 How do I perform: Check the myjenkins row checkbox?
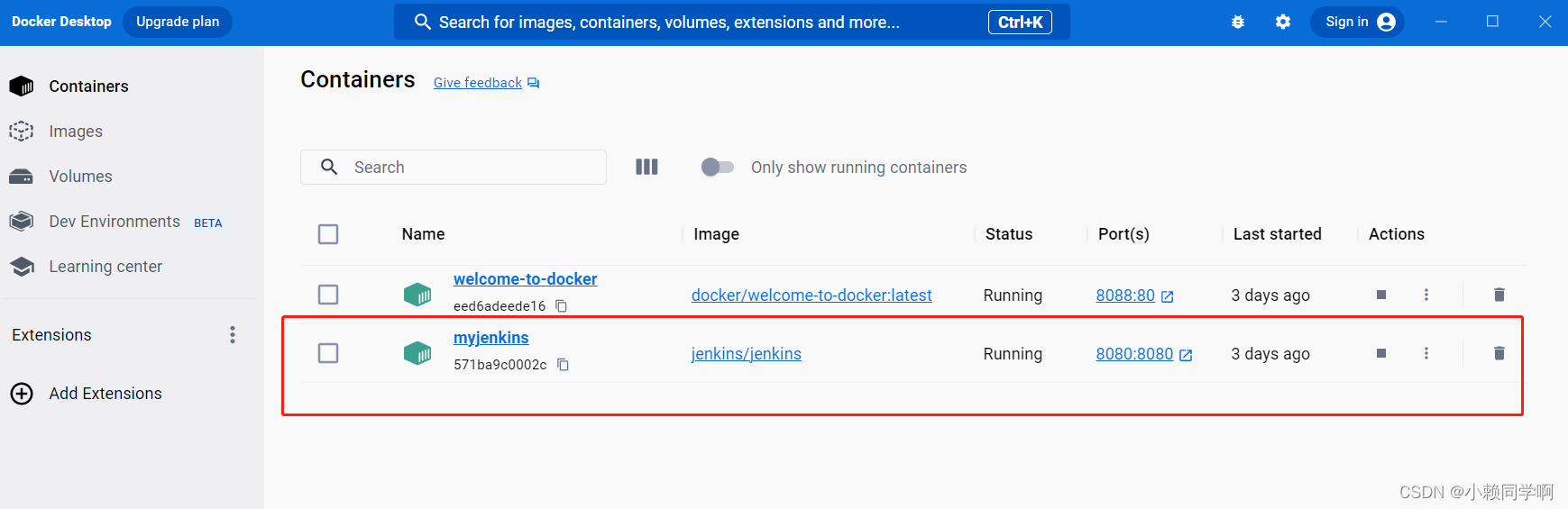[x=328, y=353]
